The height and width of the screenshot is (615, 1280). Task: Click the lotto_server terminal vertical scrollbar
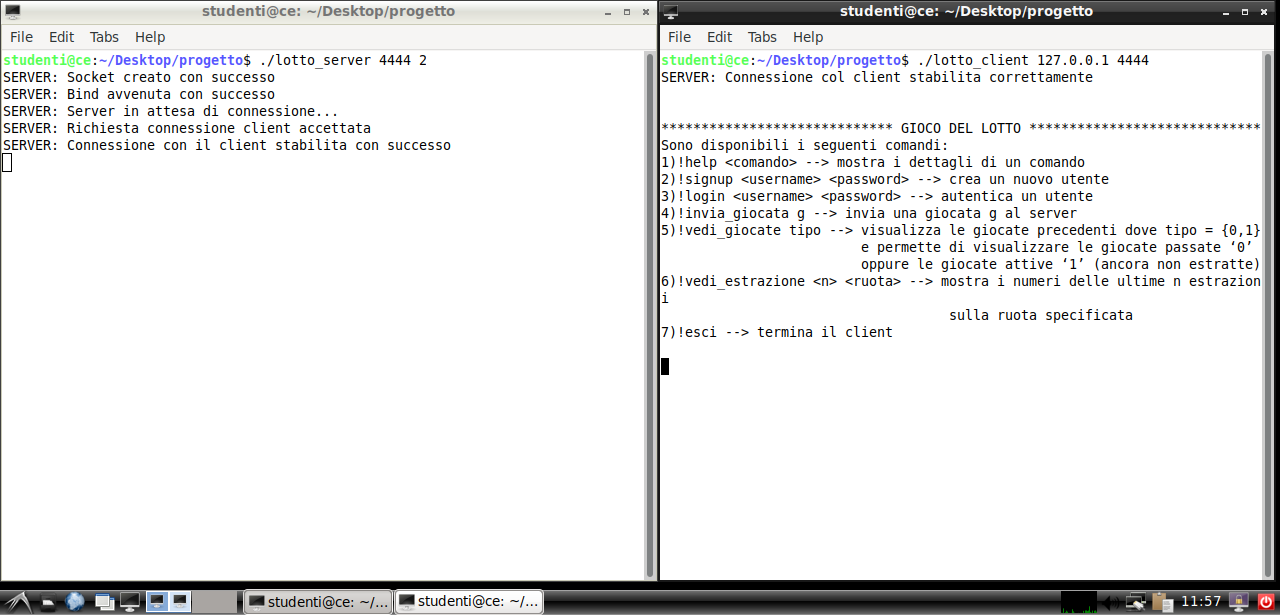pyautogui.click(x=650, y=313)
